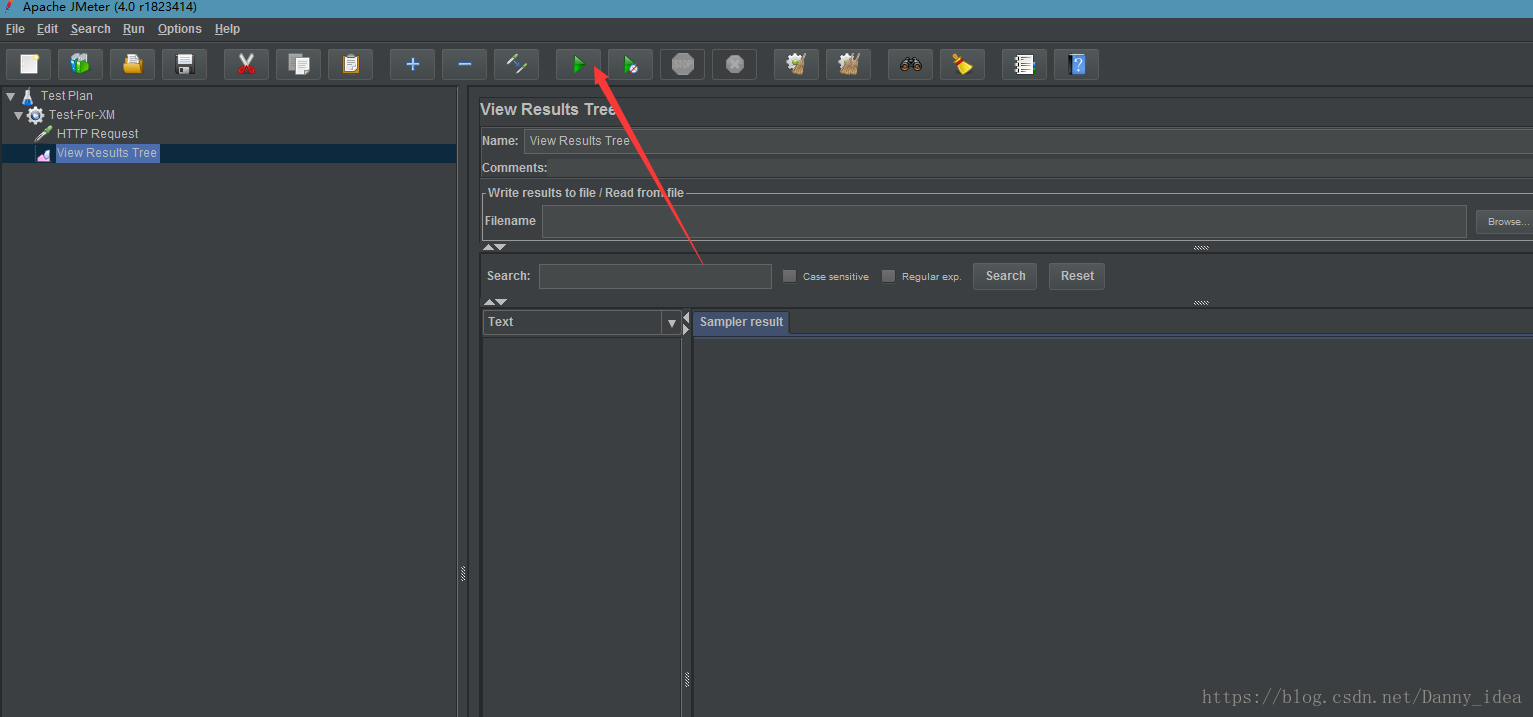Cut selection using scissors icon
1533x717 pixels.
click(x=246, y=64)
